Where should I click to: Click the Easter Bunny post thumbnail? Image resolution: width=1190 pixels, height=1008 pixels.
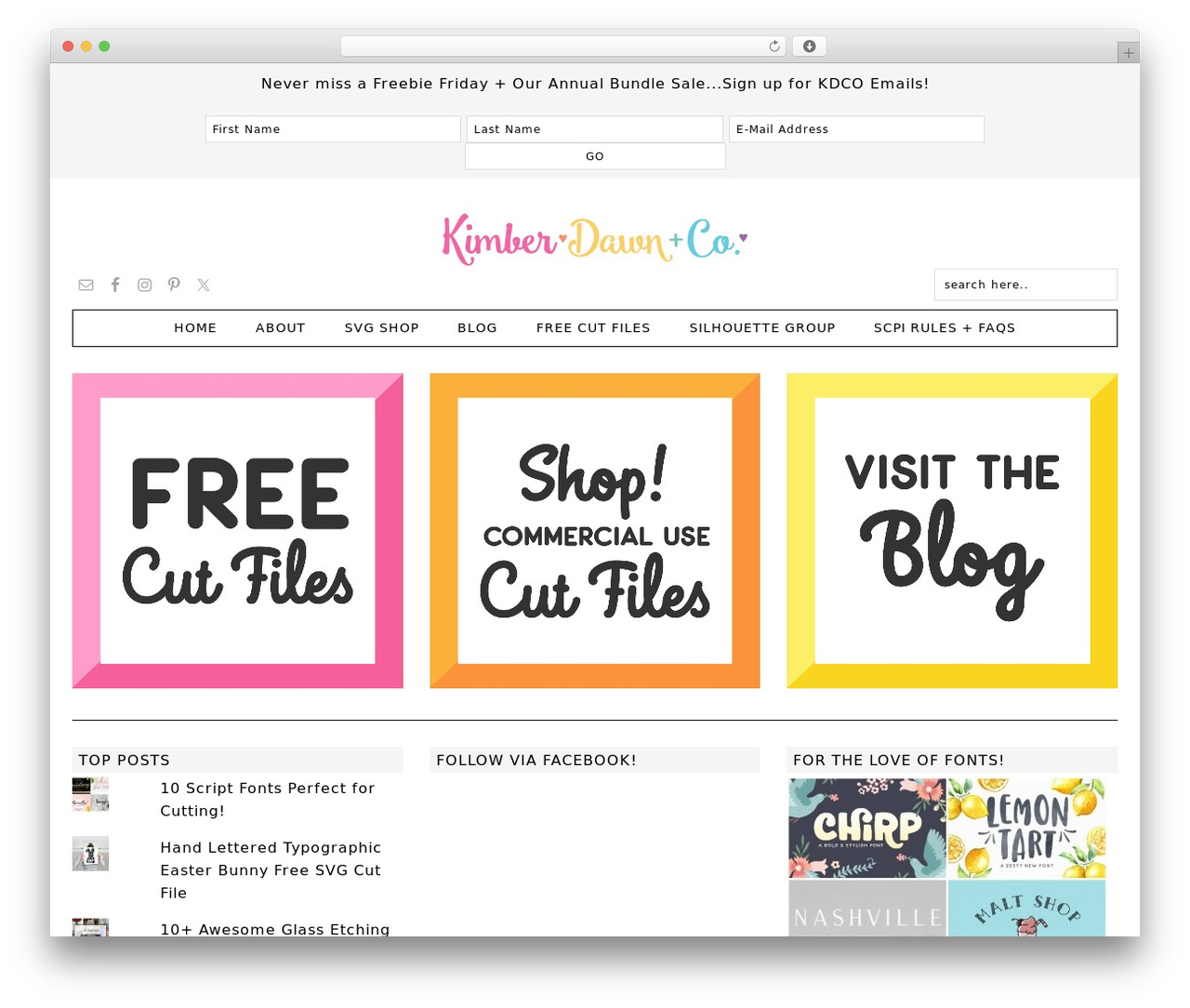pyautogui.click(x=90, y=854)
